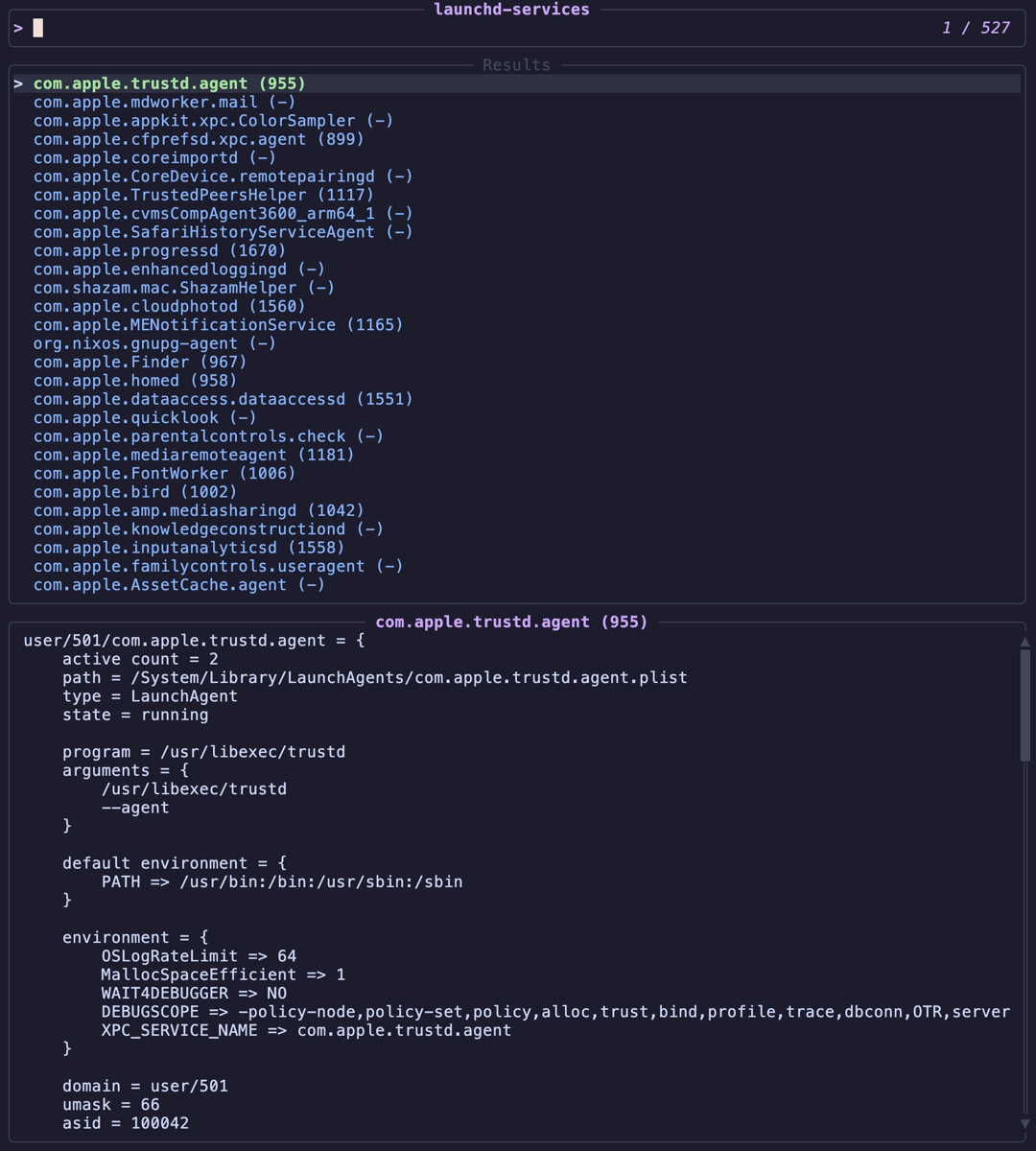Click the DEBUGSCOPE environment line
This screenshot has height=1151, width=1036.
(x=555, y=1012)
